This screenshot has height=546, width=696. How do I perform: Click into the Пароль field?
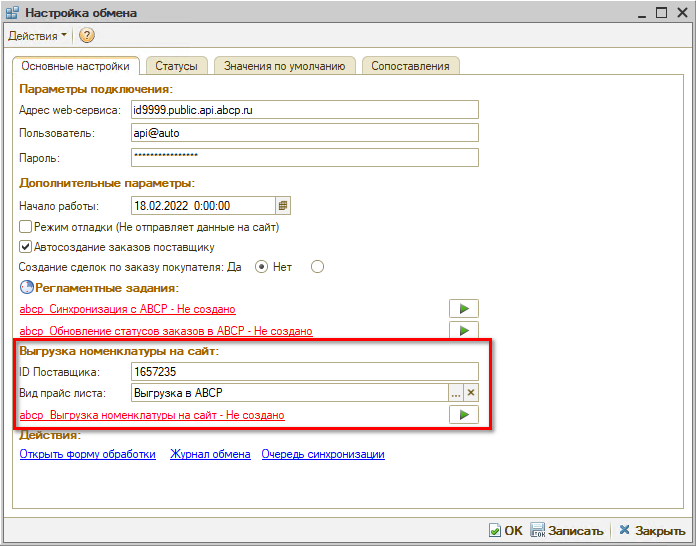305,158
